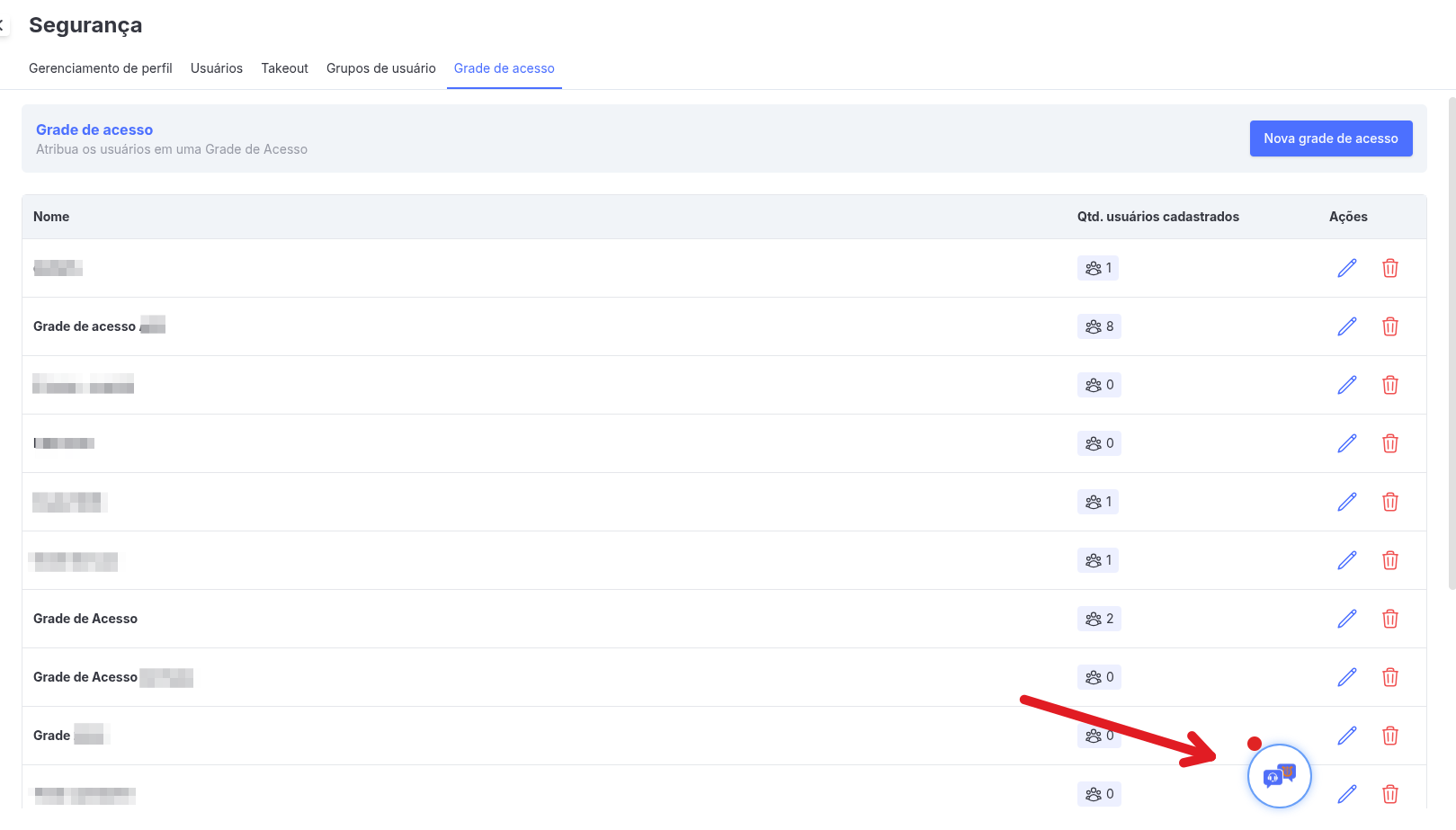Click pencil icon in row with 8 users
Viewport: 1456px width, 830px height.
(x=1346, y=326)
